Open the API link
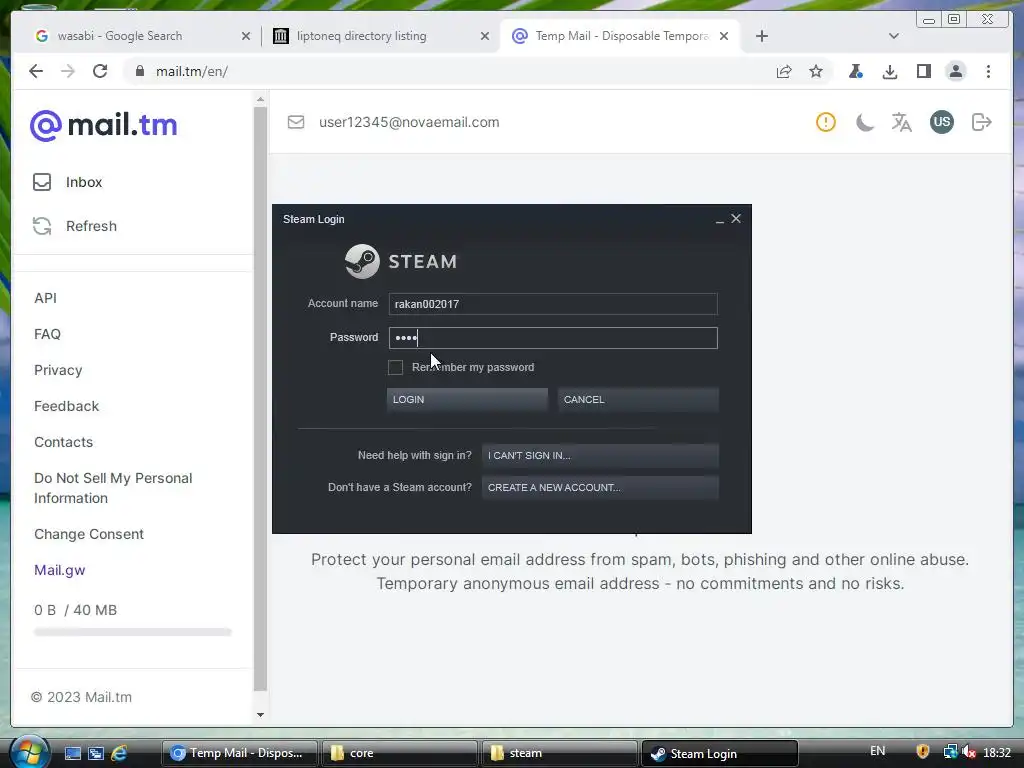The height and width of the screenshot is (768, 1024). tap(45, 298)
